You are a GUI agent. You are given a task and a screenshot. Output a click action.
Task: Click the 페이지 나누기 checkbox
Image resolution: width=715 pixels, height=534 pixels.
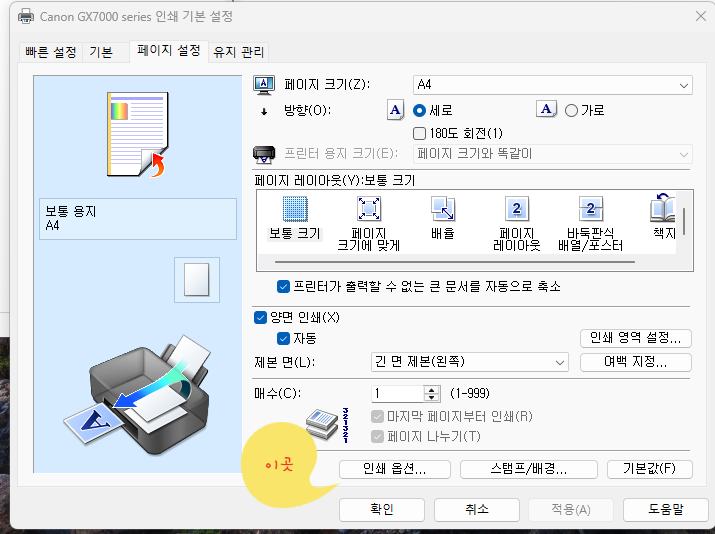click(377, 436)
